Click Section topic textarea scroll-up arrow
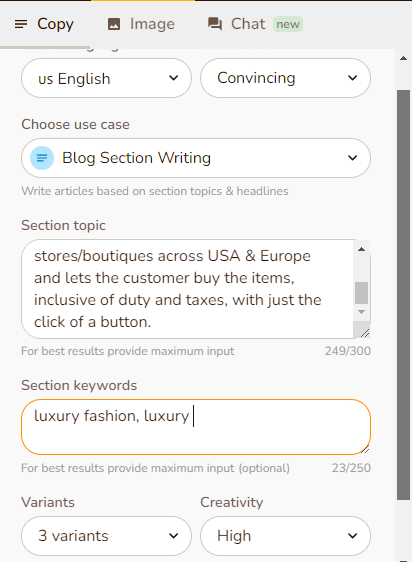This screenshot has height=562, width=412. [361, 249]
